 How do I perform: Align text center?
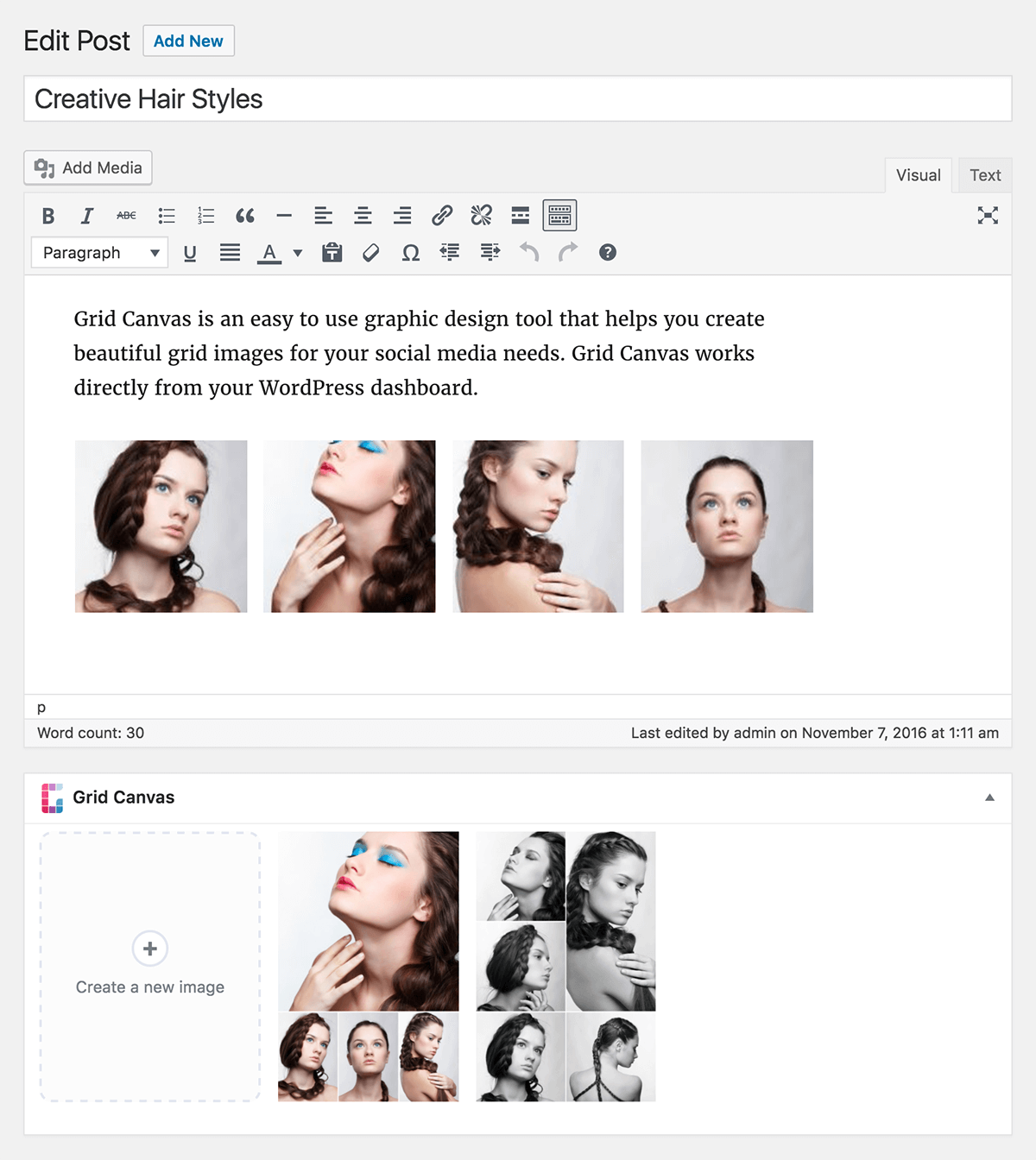point(363,216)
